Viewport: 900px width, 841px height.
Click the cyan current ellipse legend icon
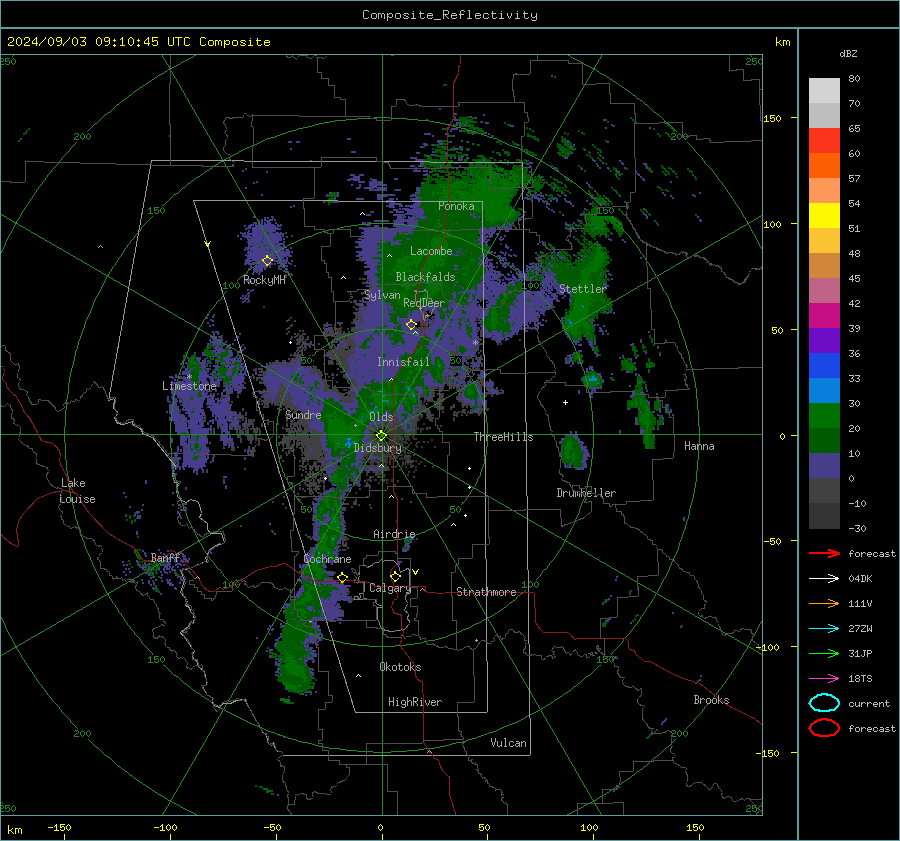click(824, 703)
